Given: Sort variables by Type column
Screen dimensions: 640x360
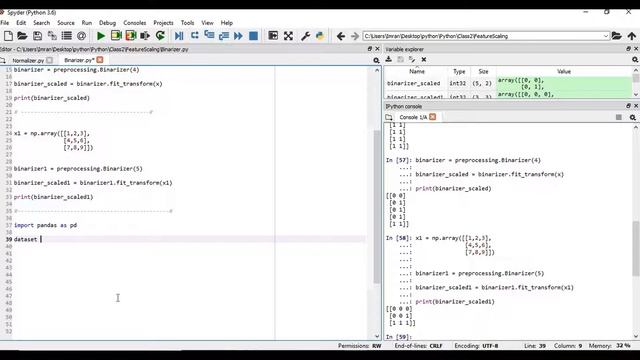Looking at the screenshot, I should tap(459, 71).
